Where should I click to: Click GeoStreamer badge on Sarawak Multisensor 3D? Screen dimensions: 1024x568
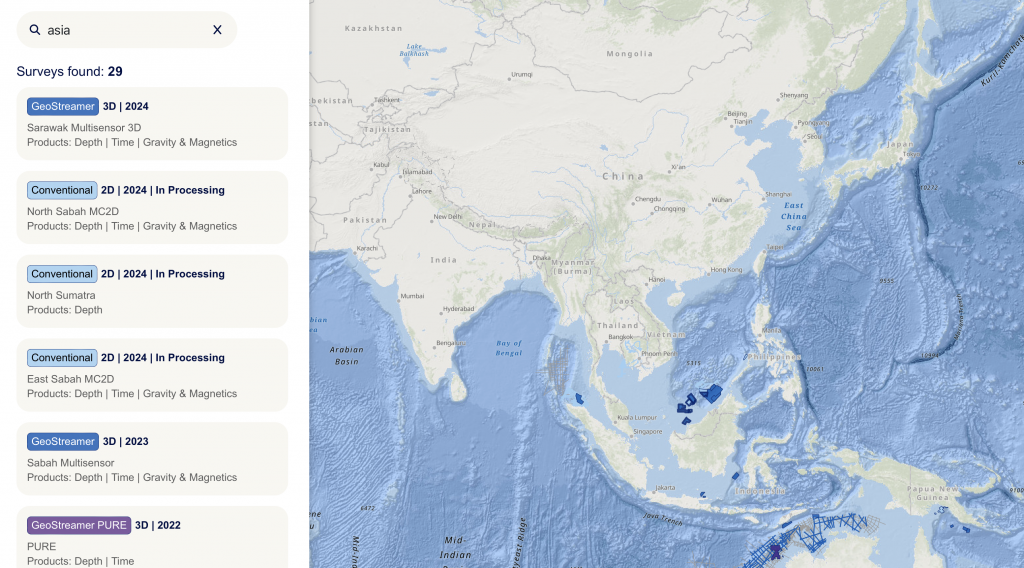tap(63, 106)
